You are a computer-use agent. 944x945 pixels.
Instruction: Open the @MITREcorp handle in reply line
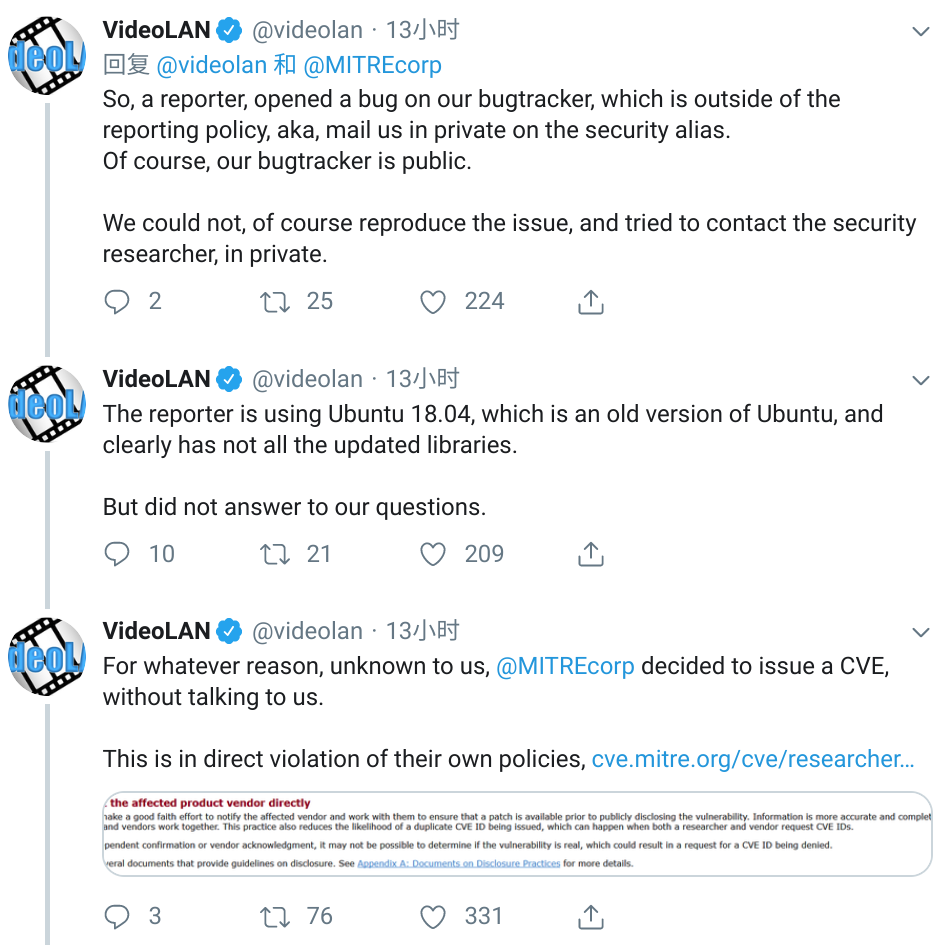coord(372,66)
